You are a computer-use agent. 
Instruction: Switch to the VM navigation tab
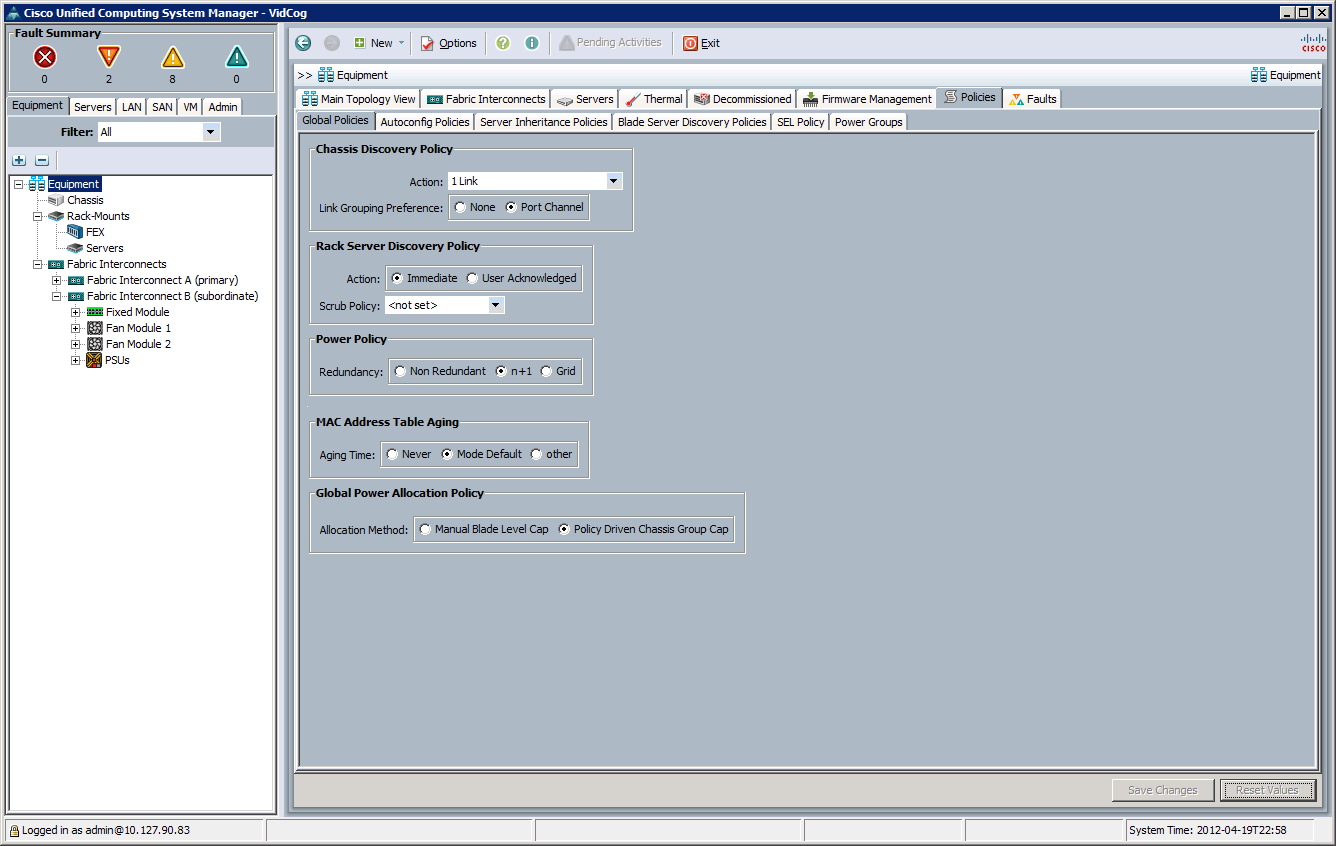190,107
